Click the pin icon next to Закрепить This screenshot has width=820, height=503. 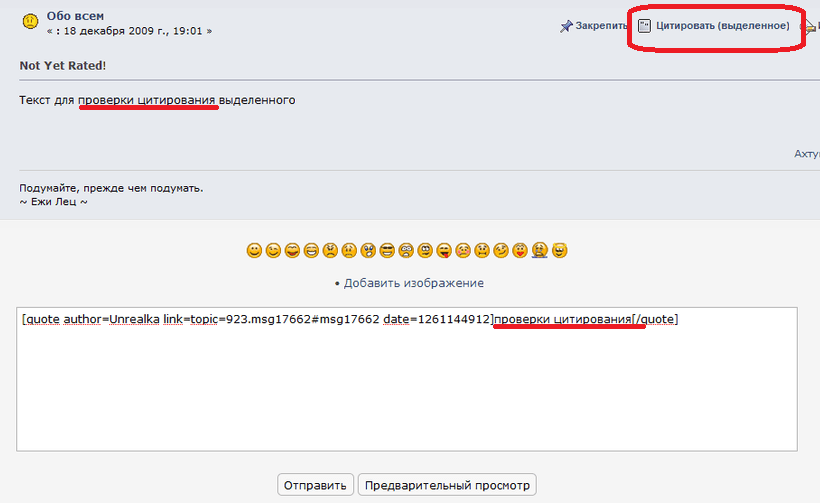point(566,26)
